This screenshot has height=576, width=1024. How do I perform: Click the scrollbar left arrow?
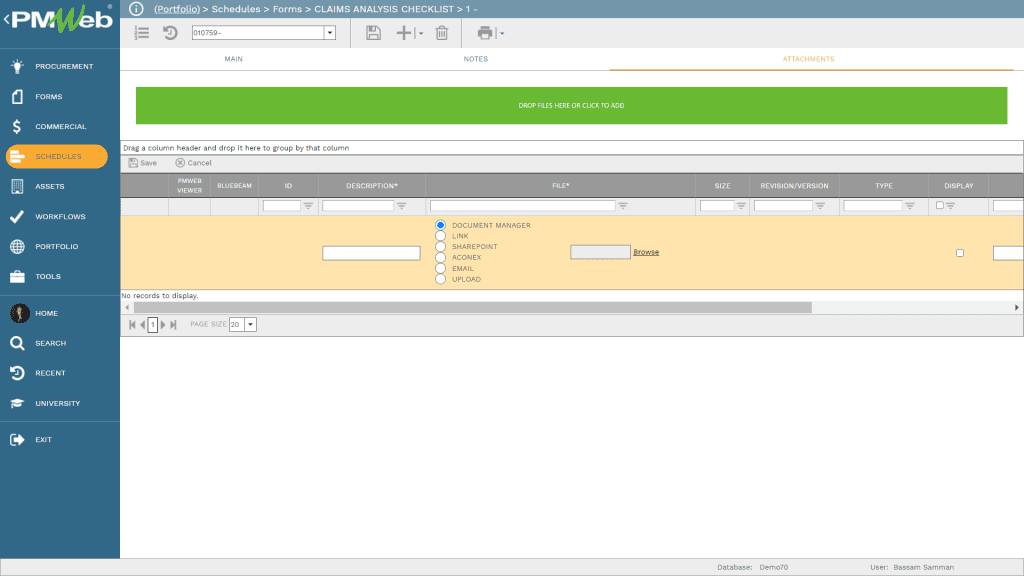tap(127, 308)
